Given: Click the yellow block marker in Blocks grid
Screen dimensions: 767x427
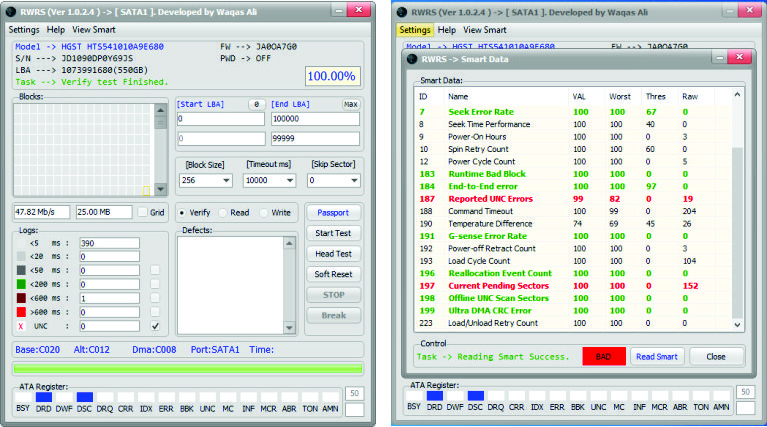Looking at the screenshot, I should coord(146,191).
